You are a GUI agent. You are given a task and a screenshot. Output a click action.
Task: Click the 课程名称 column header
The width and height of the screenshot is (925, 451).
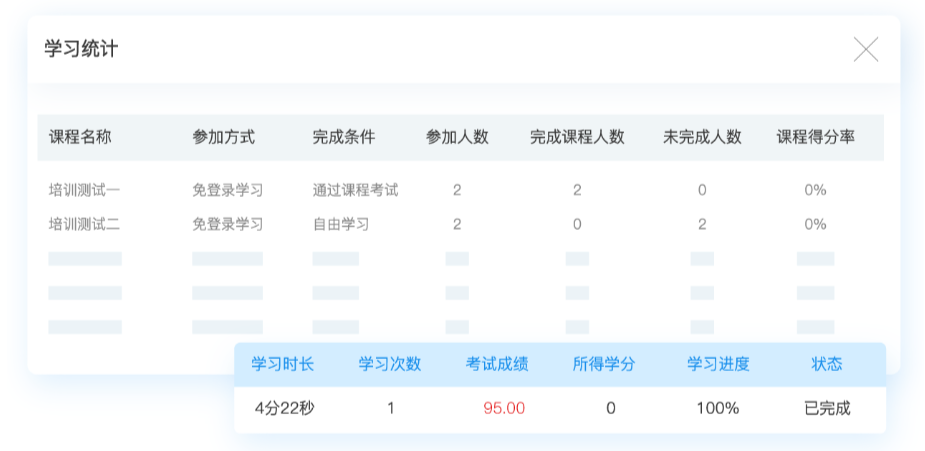tap(80, 138)
